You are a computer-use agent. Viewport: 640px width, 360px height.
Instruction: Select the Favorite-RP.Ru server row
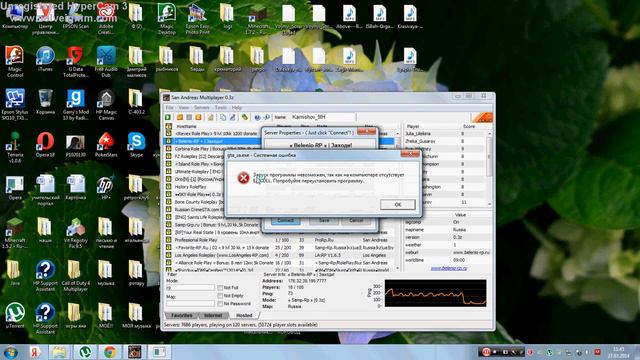tap(279, 248)
